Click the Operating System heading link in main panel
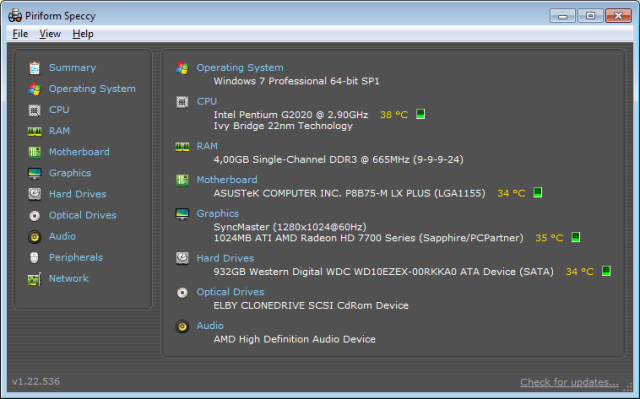640x399 pixels. [240, 68]
